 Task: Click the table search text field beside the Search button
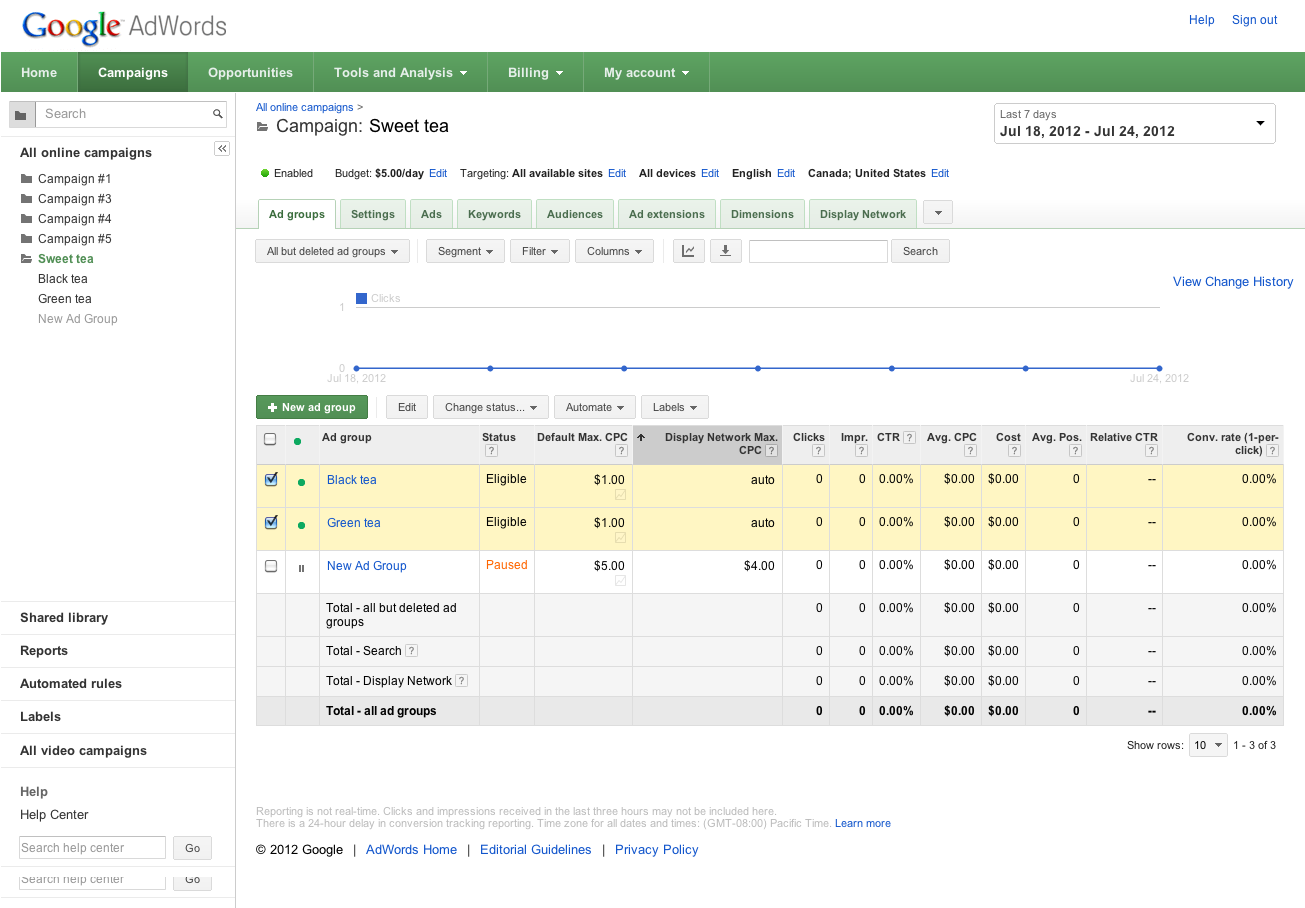tap(818, 251)
